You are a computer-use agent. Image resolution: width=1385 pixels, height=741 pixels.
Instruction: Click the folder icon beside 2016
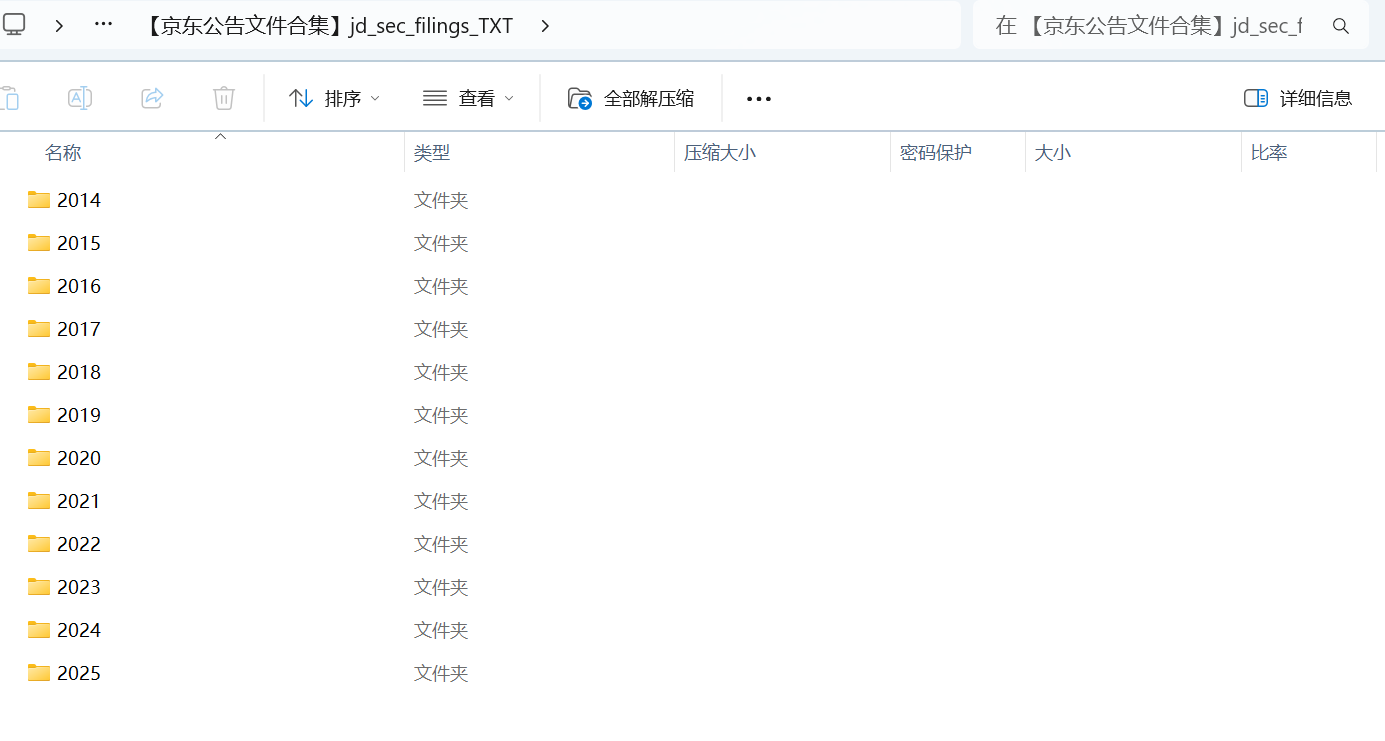point(39,286)
